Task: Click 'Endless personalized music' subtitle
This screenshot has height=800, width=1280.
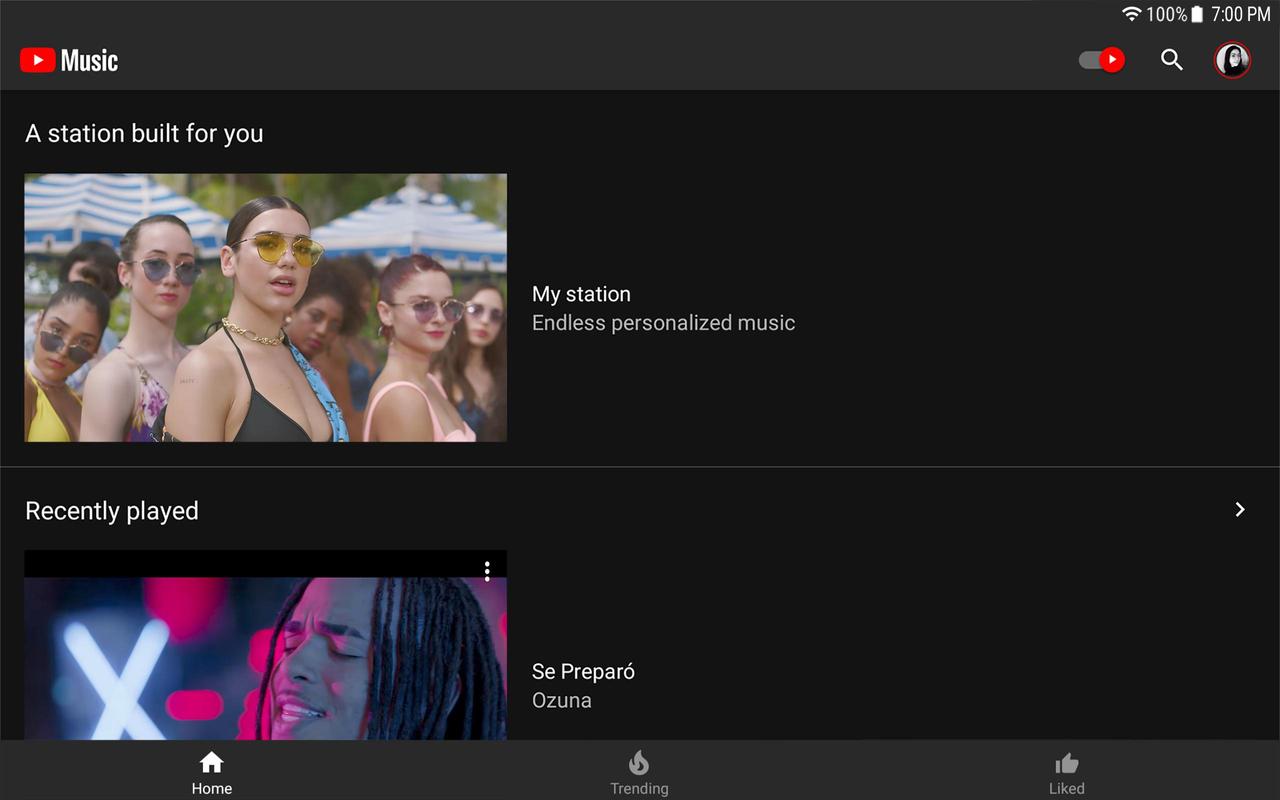Action: (x=663, y=323)
